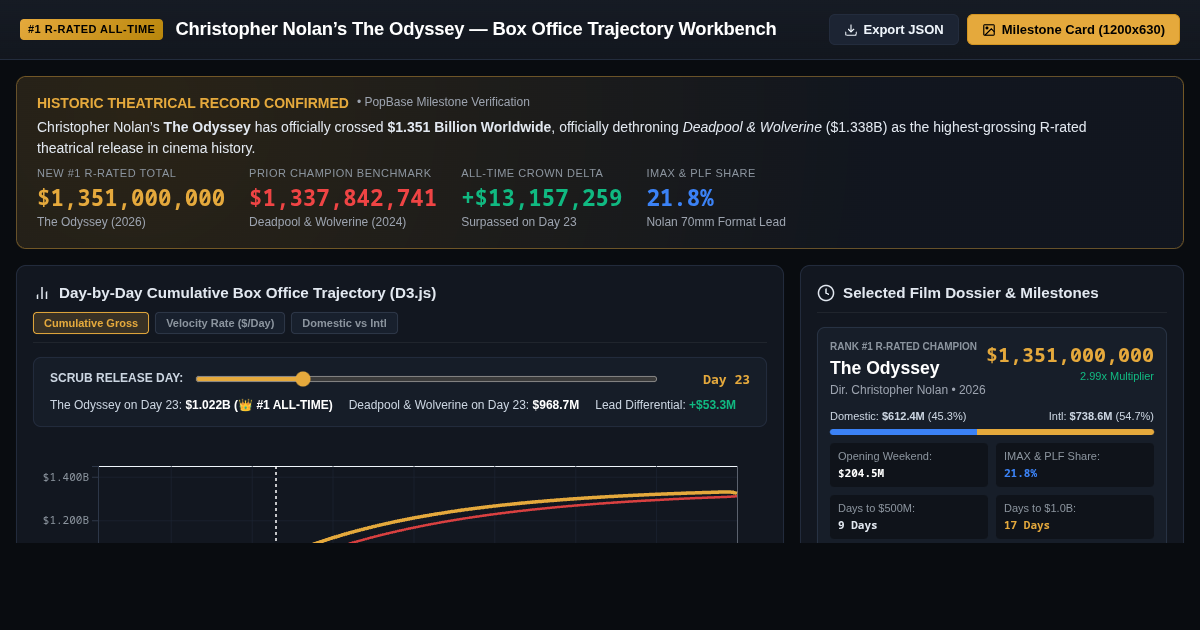
Task: Click the Day 23 readout next to slider
Action: [726, 379]
